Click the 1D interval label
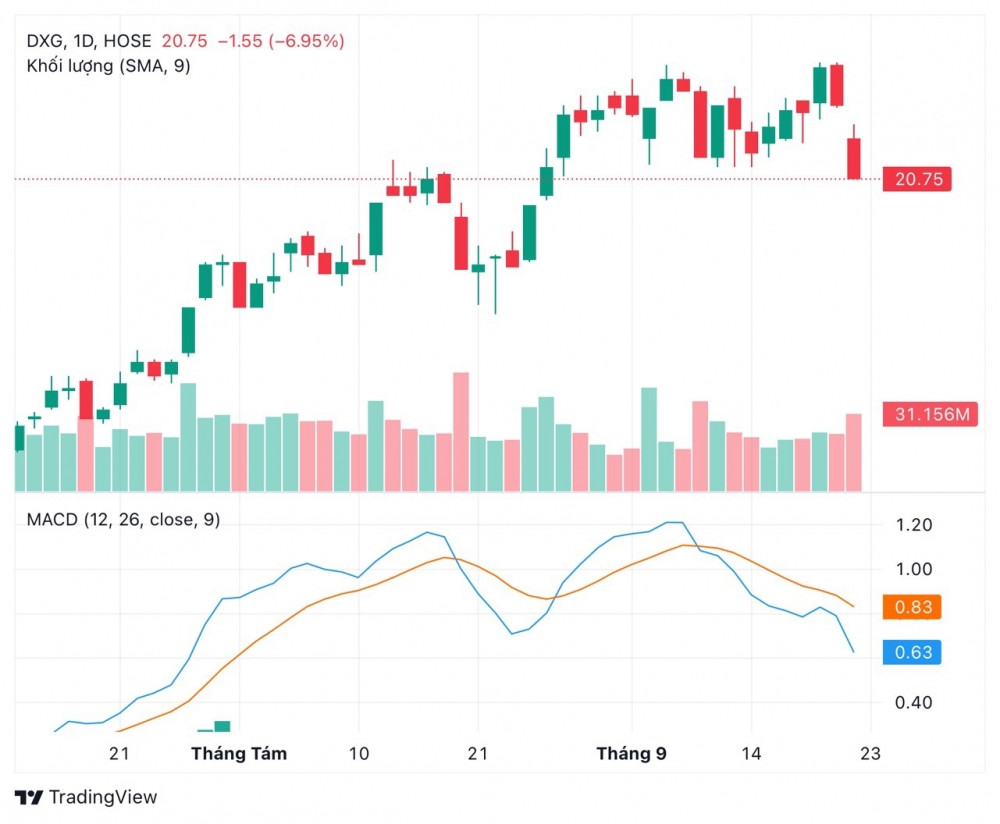The width and height of the screenshot is (1000, 824). (84, 41)
